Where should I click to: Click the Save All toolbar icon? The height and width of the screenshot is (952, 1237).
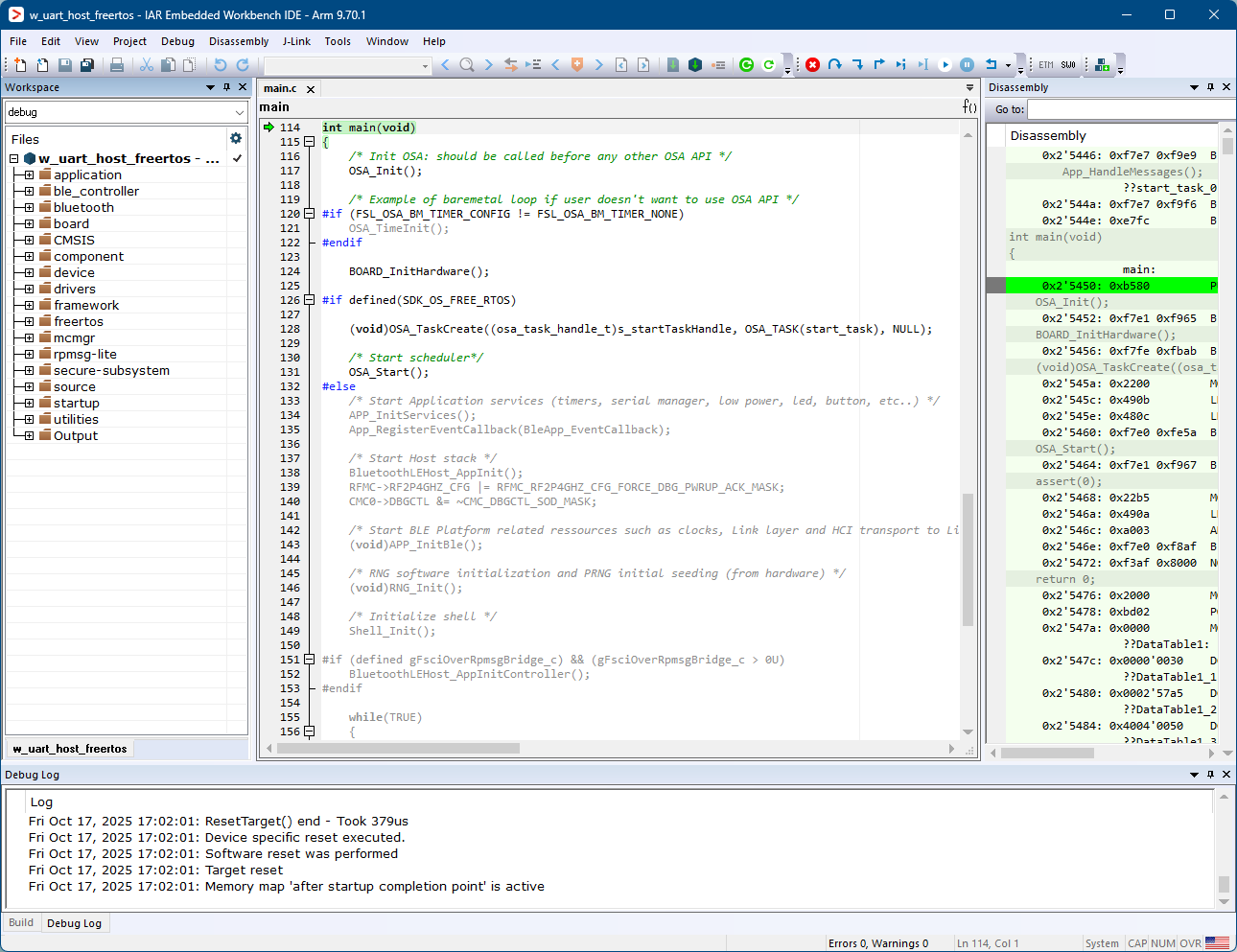[86, 64]
